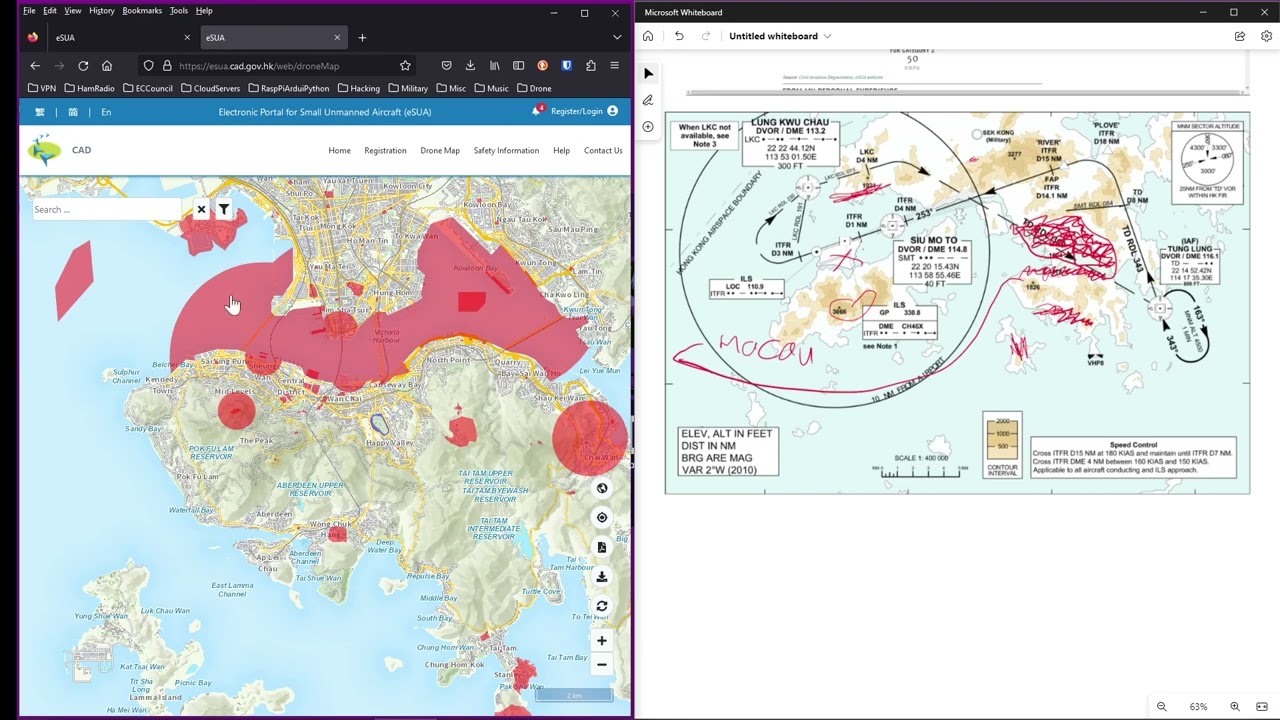The image size is (1280, 720).
Task: Click the 63% zoom level in Whiteboard
Action: click(x=1198, y=707)
